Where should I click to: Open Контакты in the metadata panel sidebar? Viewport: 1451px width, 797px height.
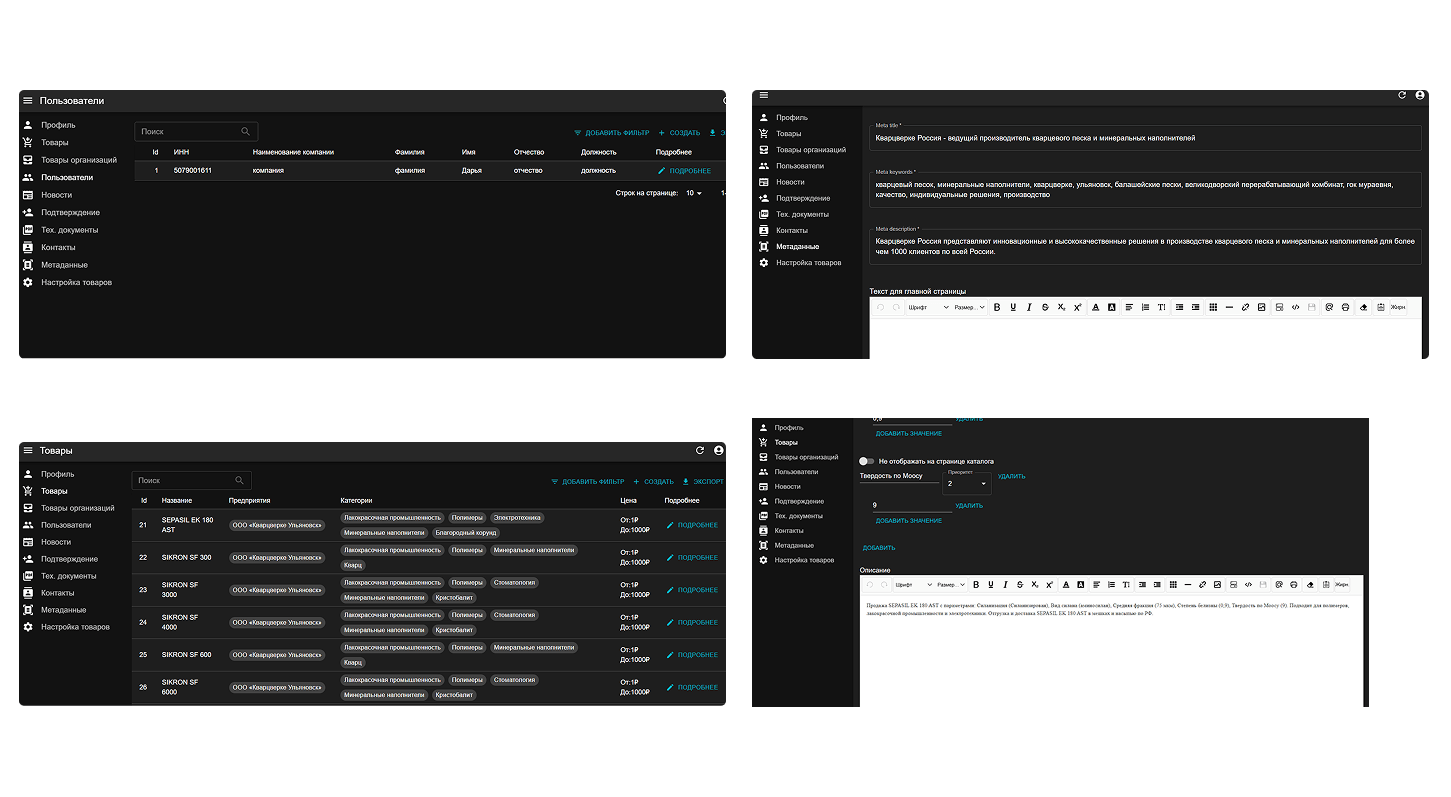pyautogui.click(x=792, y=230)
